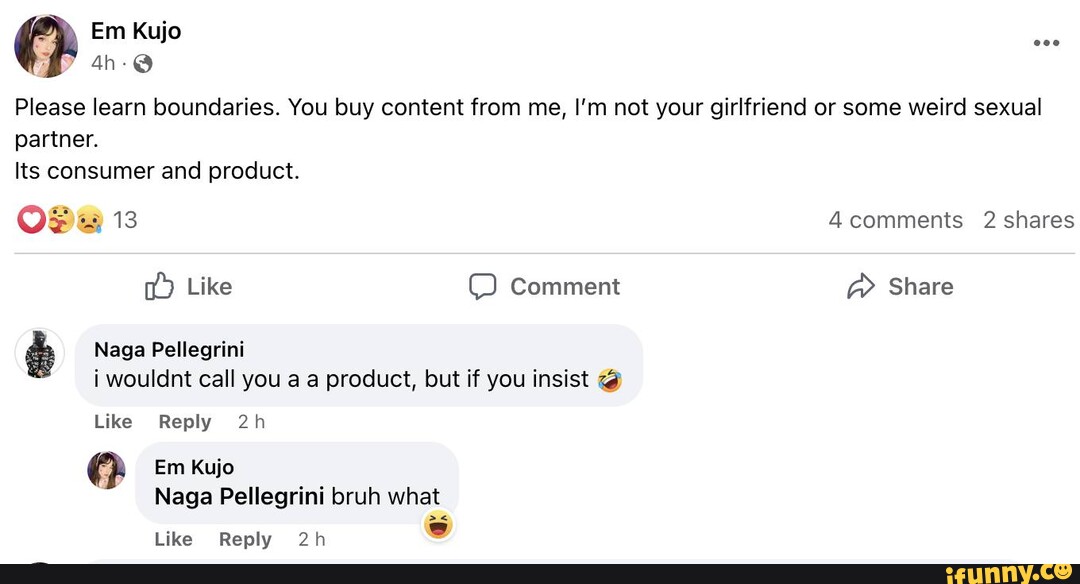Open the three-dot options menu on the post

tap(1045, 42)
